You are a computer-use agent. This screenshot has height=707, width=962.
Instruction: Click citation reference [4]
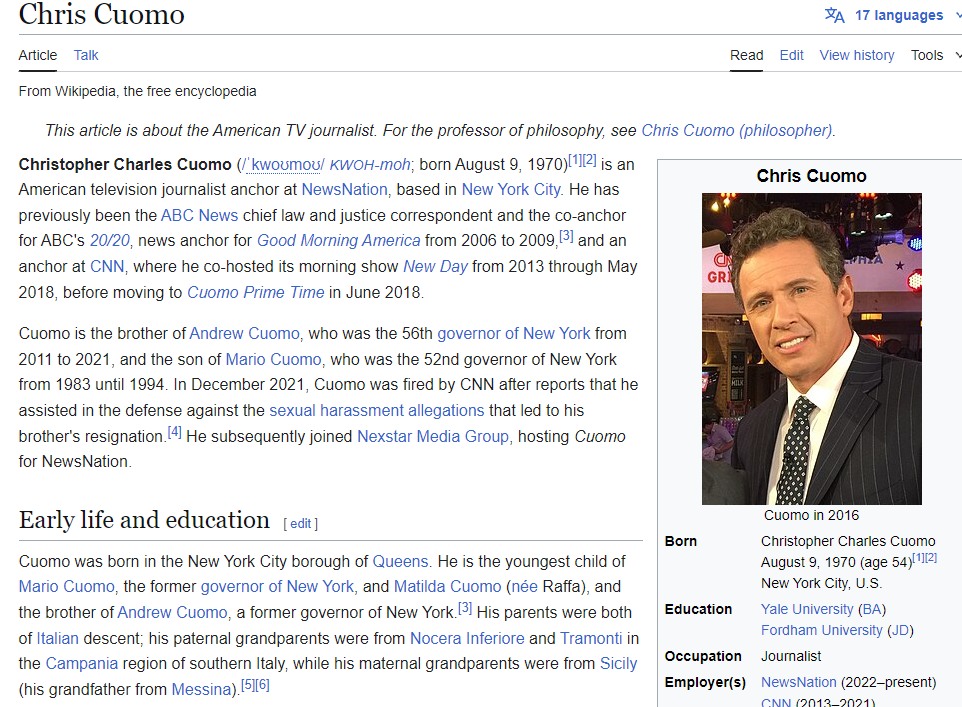175,432
